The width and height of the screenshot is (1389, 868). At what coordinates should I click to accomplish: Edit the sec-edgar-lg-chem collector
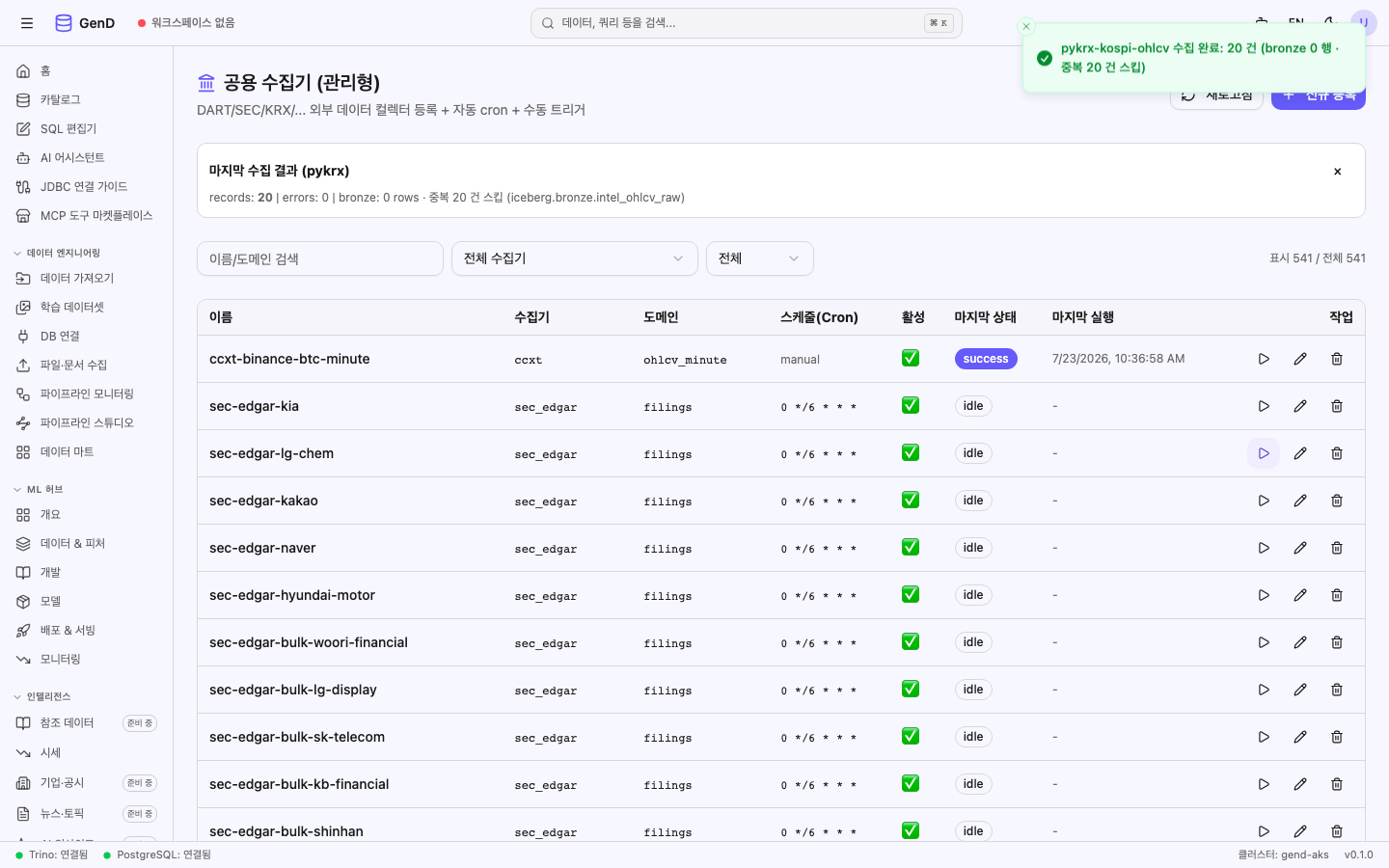click(x=1300, y=453)
